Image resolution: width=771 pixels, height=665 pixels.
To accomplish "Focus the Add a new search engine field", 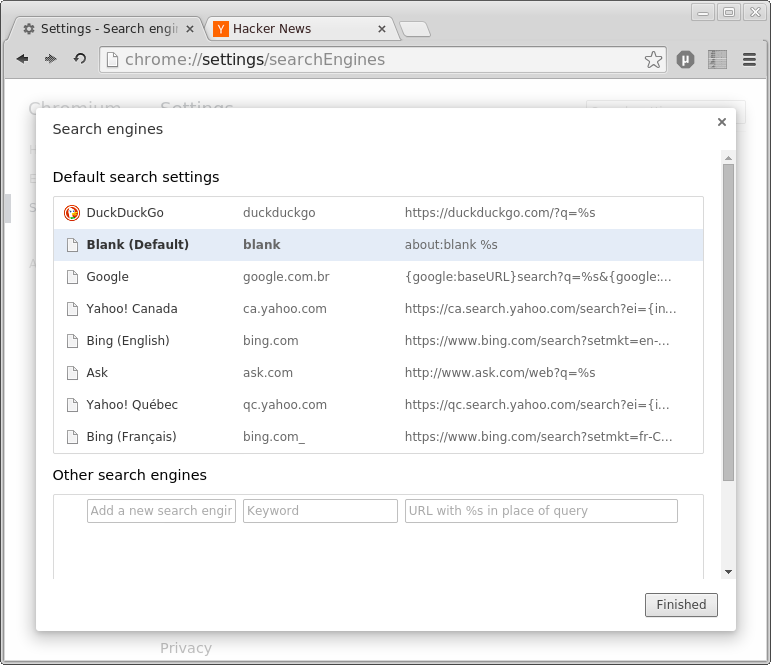I will click(161, 511).
